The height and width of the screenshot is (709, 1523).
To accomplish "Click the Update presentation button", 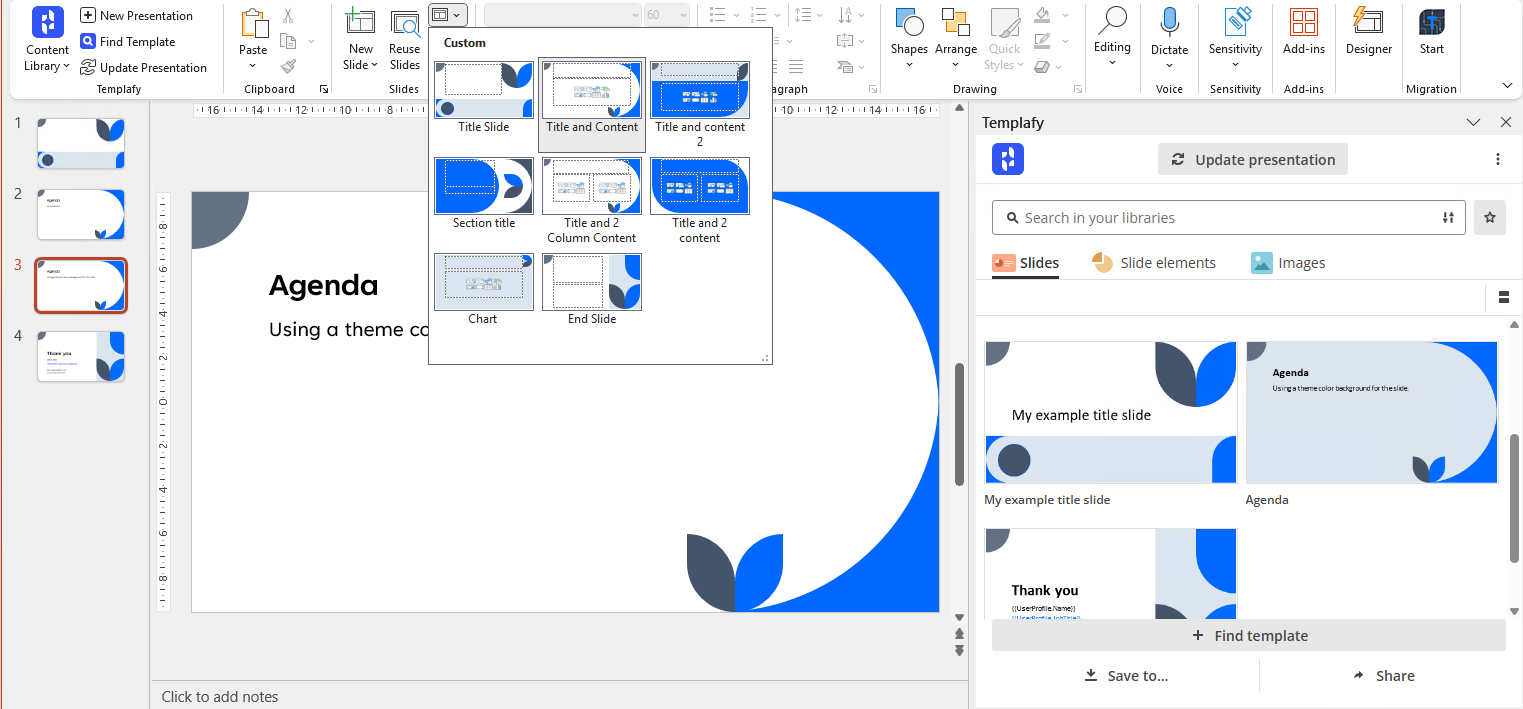I will (1252, 160).
